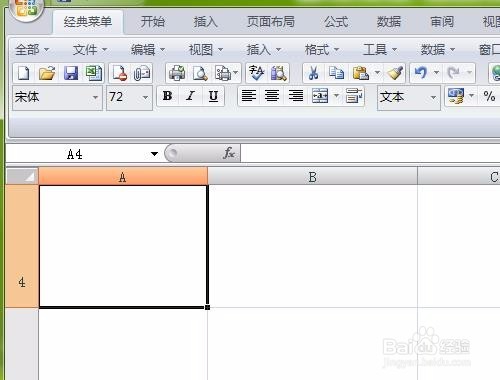Viewport: 500px width, 380px height.
Task: Expand the paste options arrow
Action: click(377, 72)
